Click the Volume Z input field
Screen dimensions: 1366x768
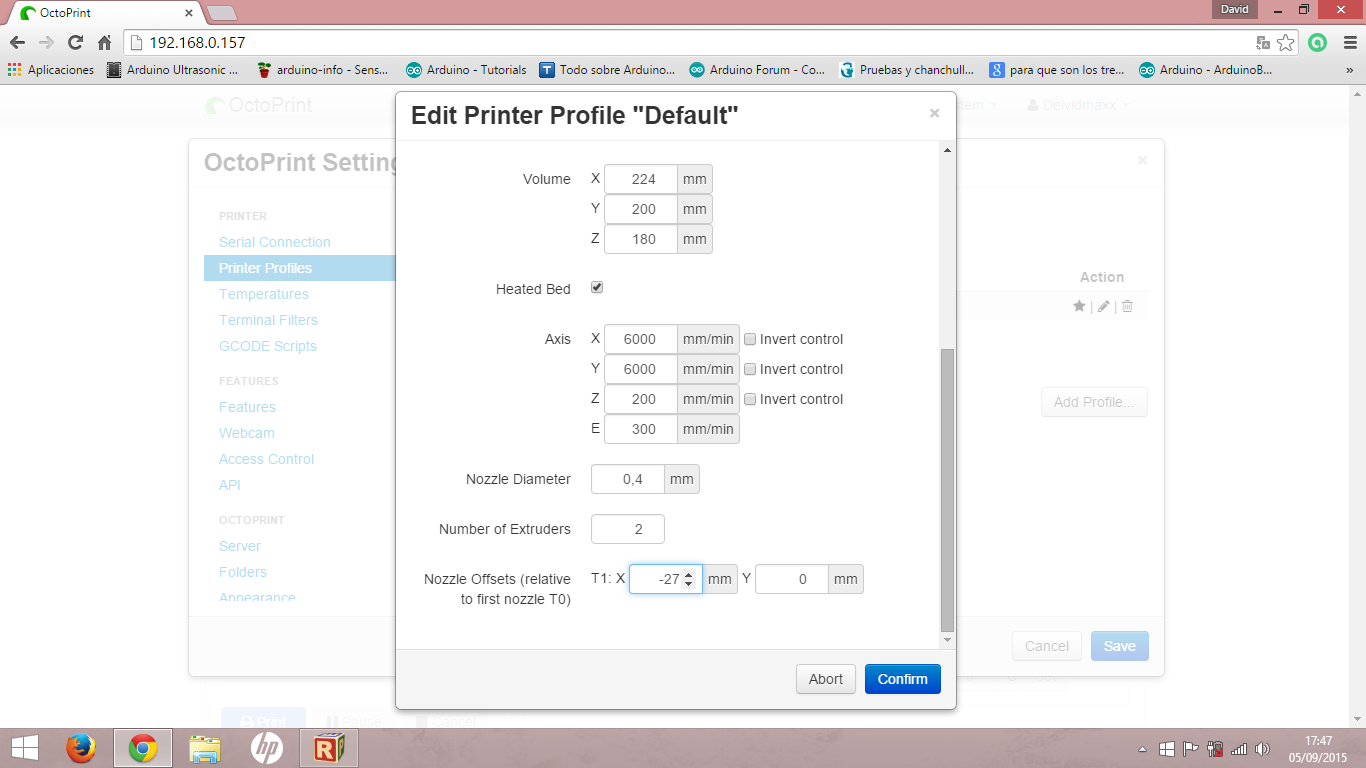click(641, 239)
